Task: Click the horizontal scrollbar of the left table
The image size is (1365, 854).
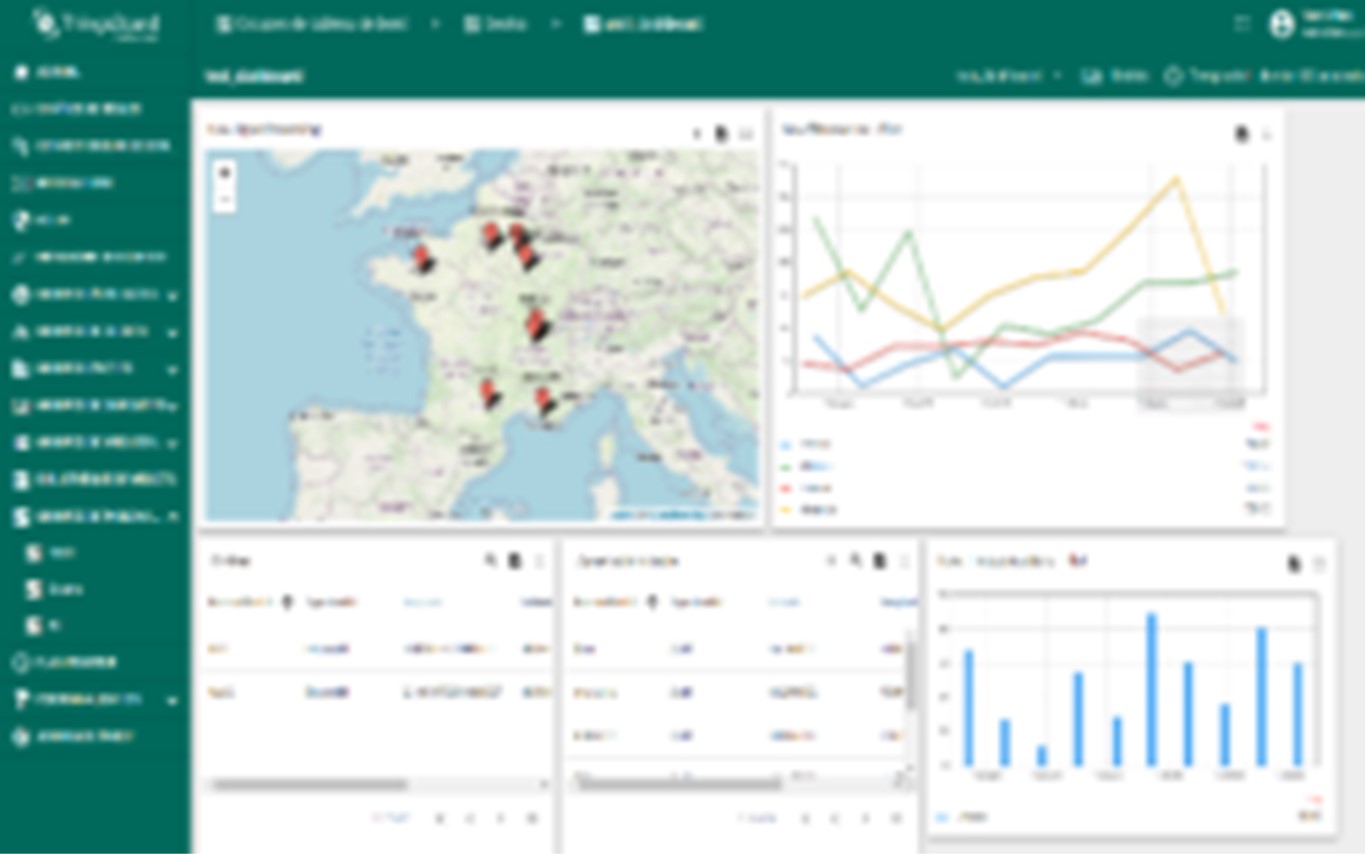Action: pos(310,785)
